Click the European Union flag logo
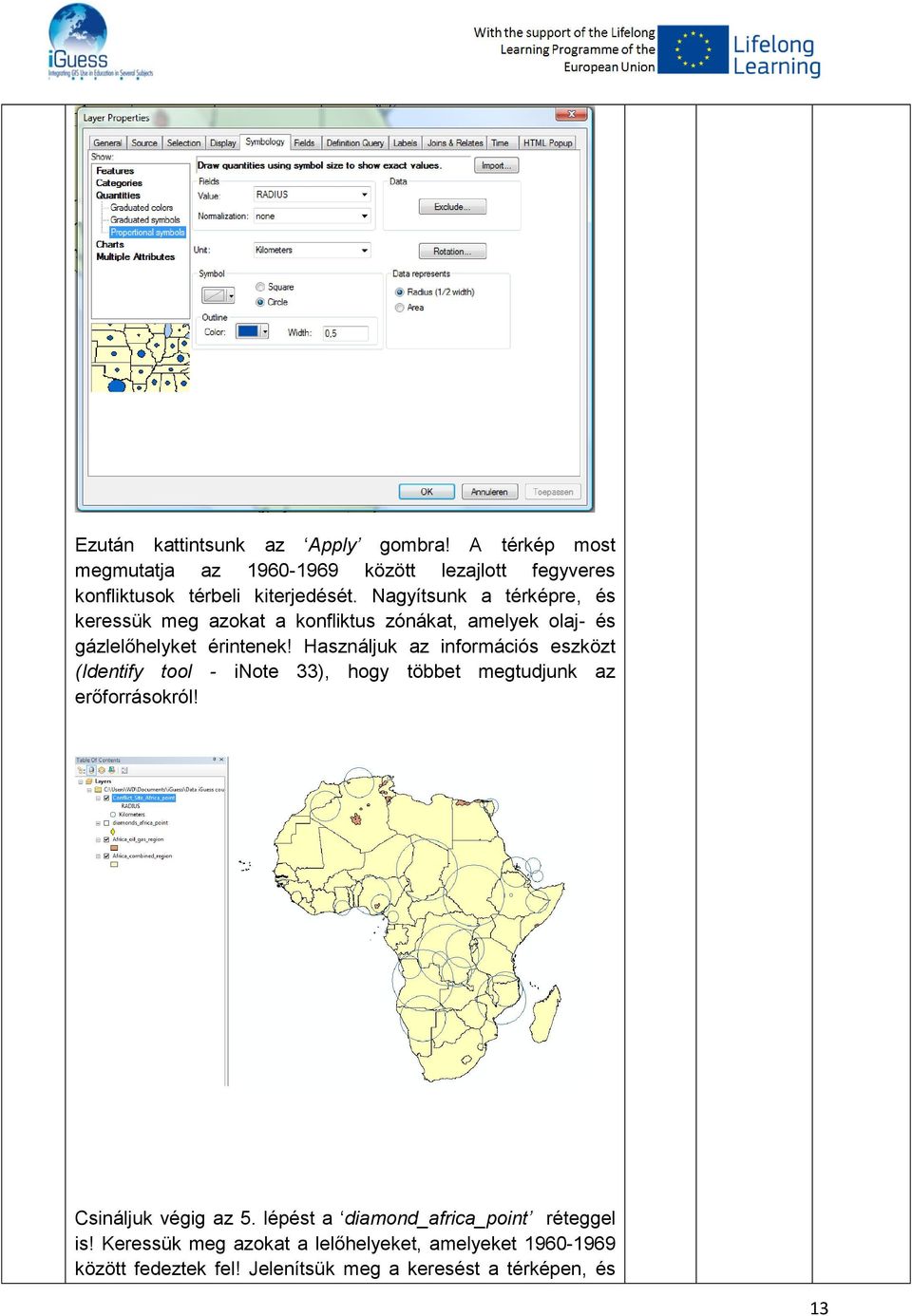Screen dimensions: 912x1316 point(693,49)
